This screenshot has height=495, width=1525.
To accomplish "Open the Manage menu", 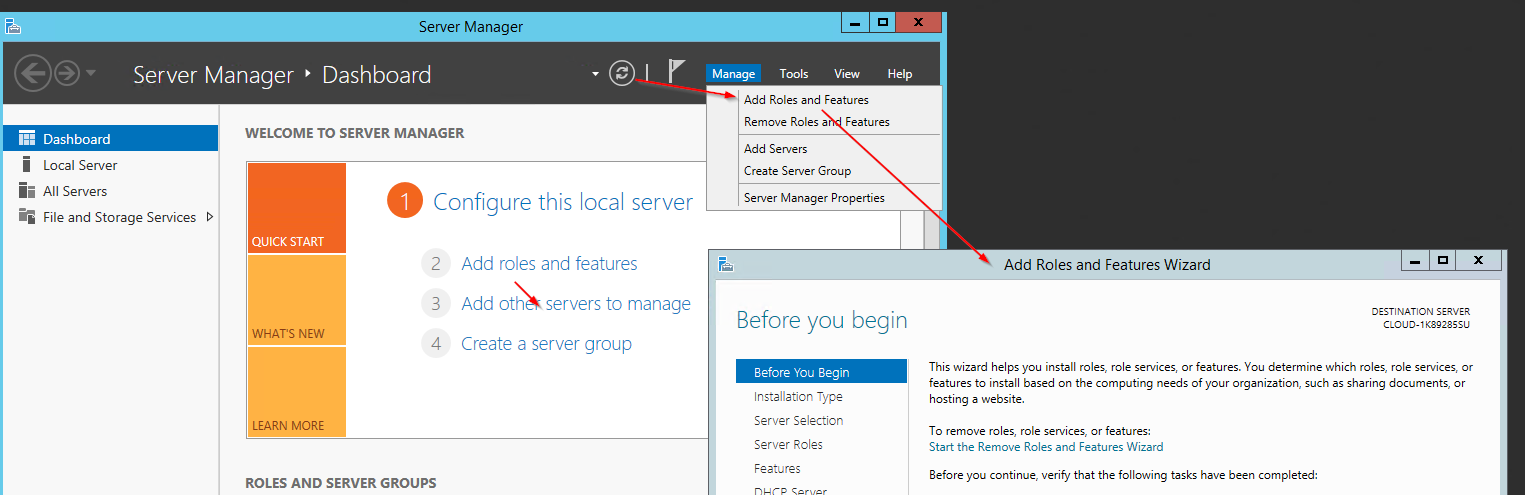I will [x=733, y=73].
